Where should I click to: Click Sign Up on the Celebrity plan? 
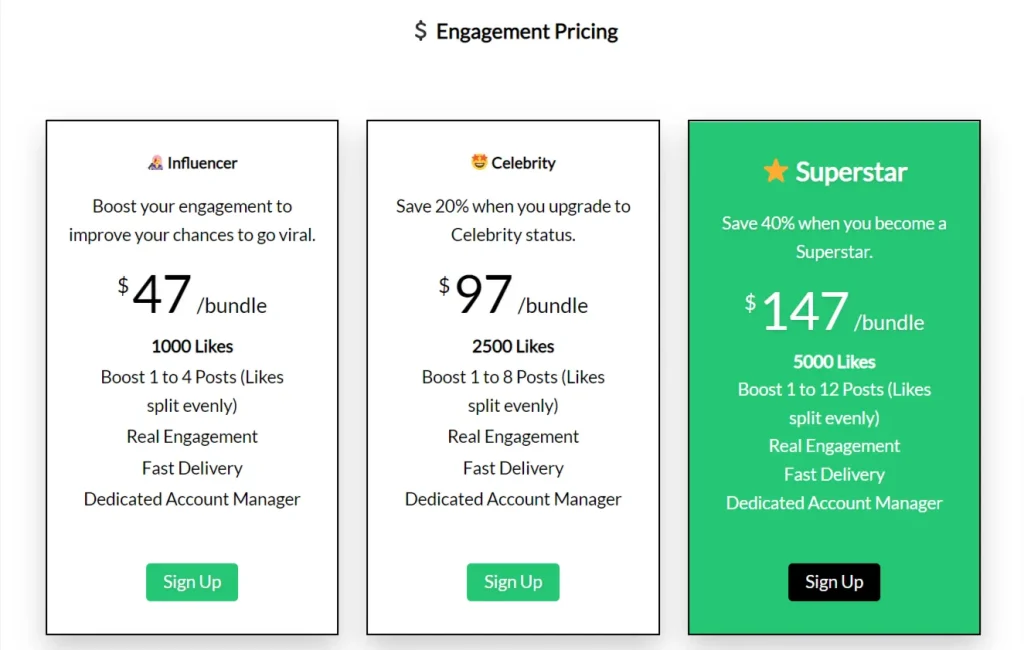[513, 581]
